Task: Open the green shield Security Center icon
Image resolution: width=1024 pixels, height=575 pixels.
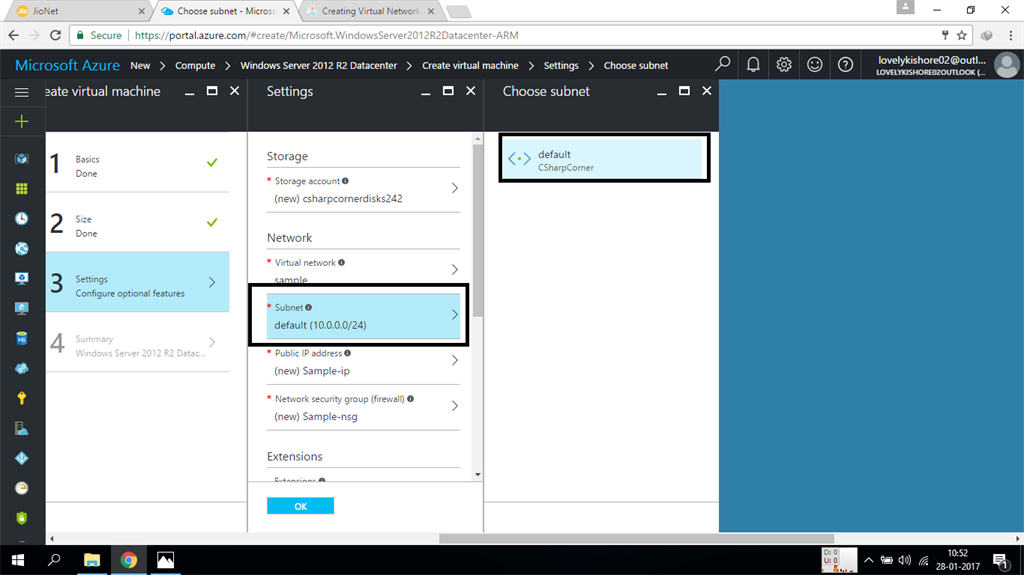Action: (x=22, y=518)
